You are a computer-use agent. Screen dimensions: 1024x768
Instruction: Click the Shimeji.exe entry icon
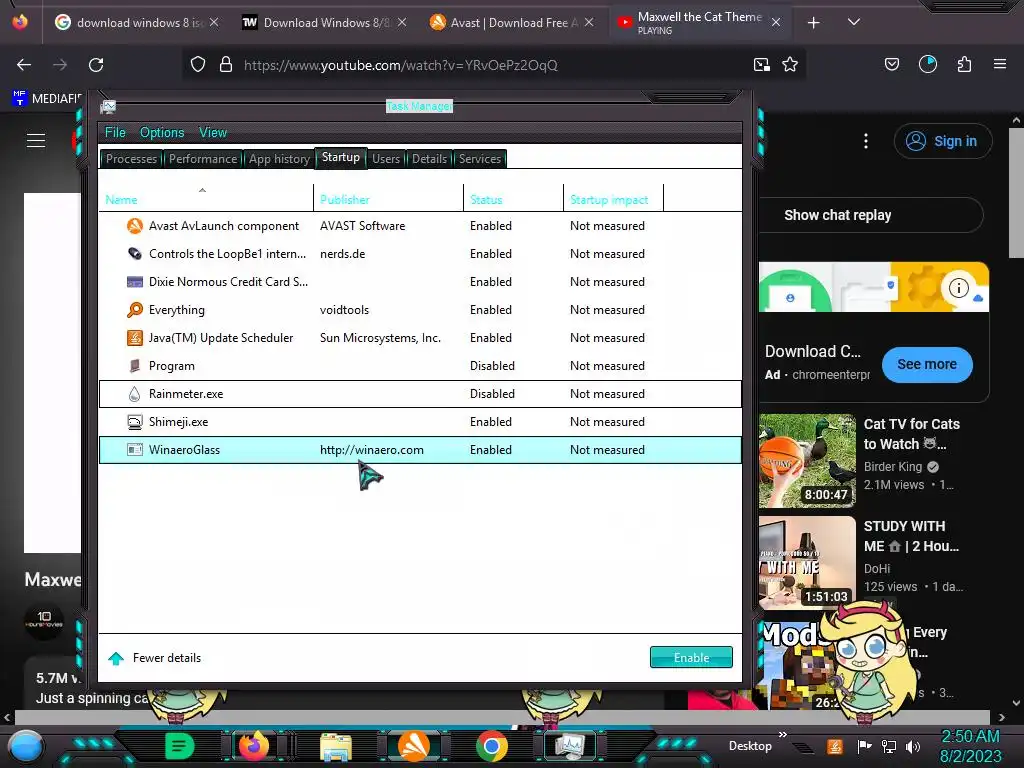tap(135, 422)
